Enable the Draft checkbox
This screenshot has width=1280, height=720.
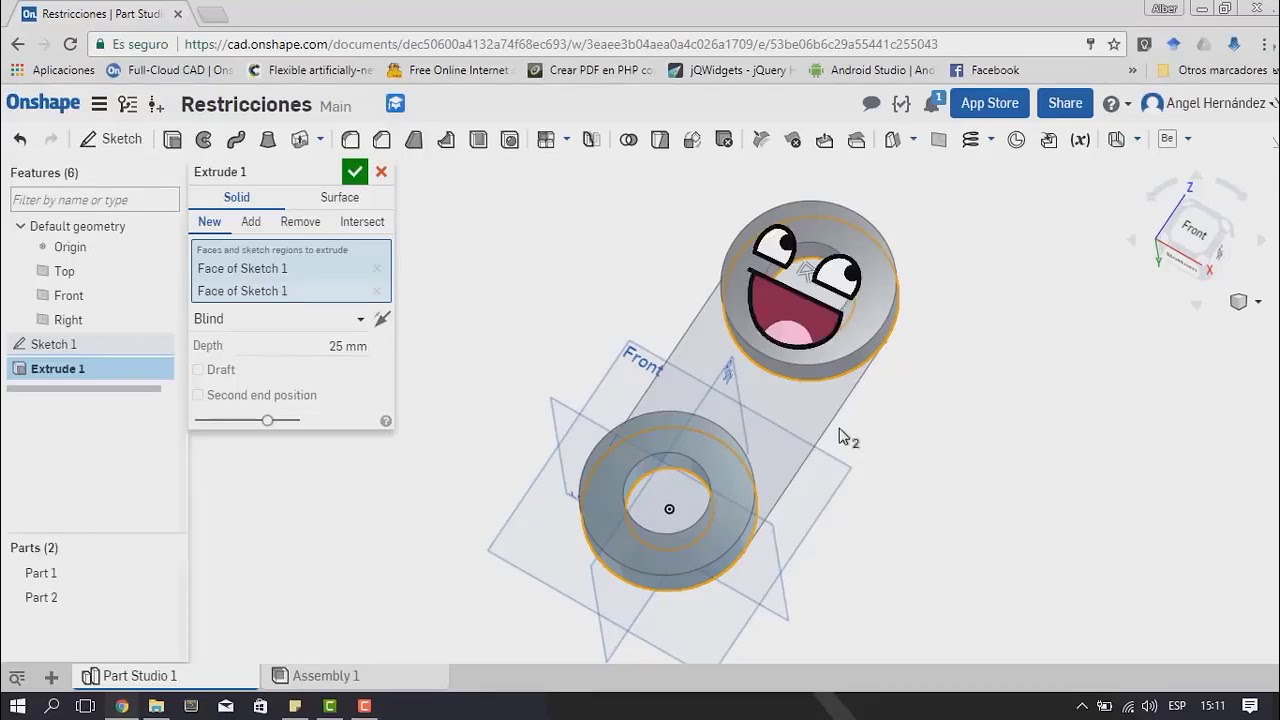(198, 370)
